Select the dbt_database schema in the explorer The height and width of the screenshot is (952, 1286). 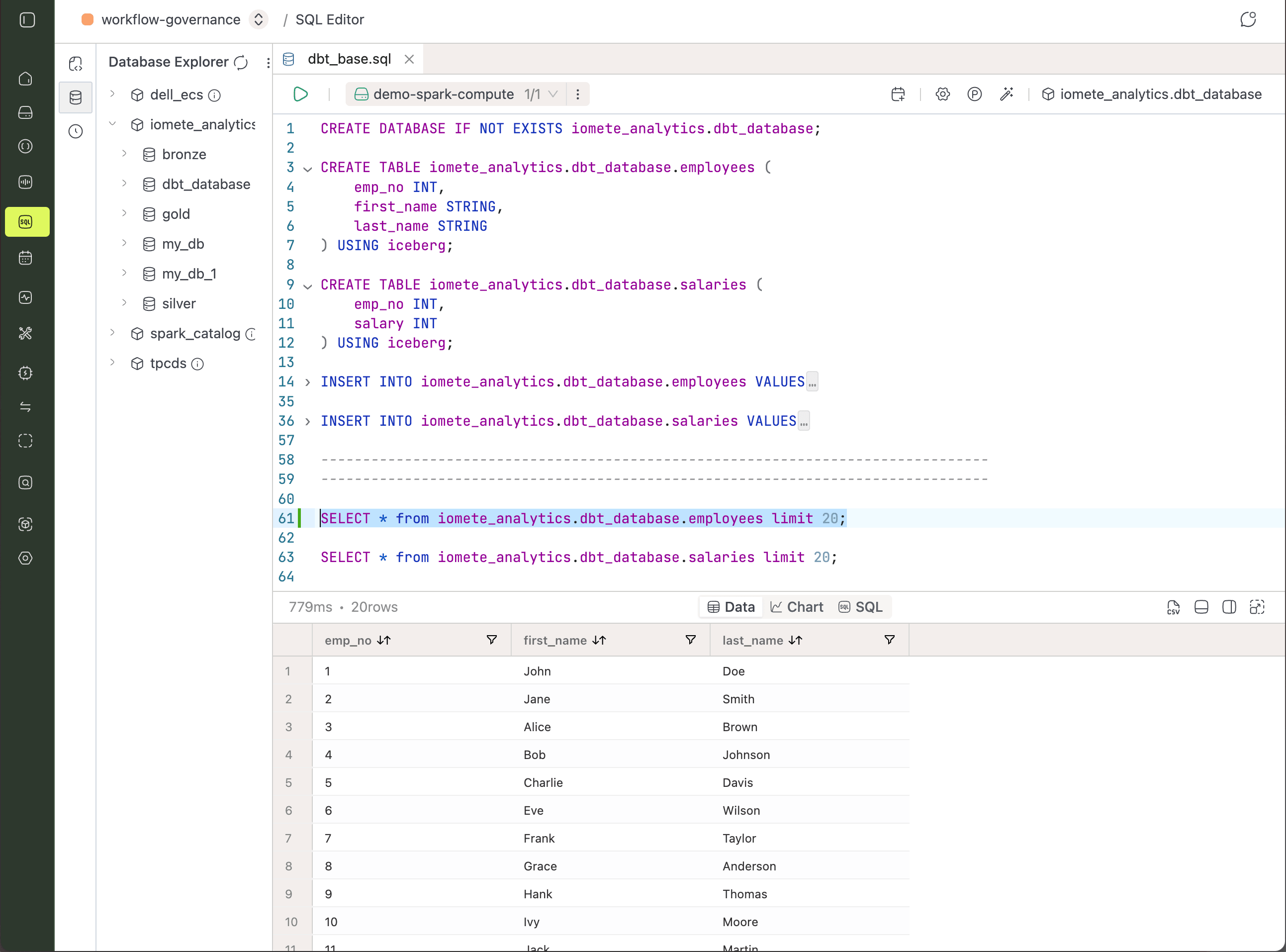point(206,185)
